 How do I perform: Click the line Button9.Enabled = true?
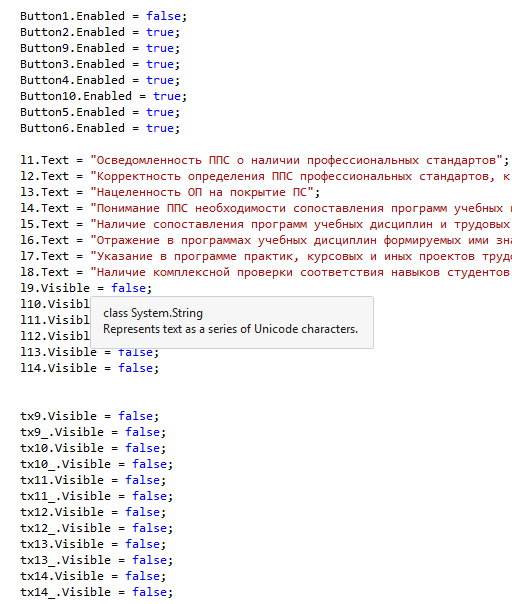tap(100, 48)
